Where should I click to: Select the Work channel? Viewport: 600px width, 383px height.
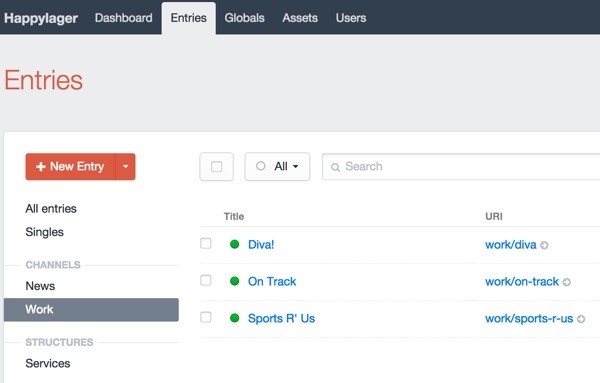(91, 310)
